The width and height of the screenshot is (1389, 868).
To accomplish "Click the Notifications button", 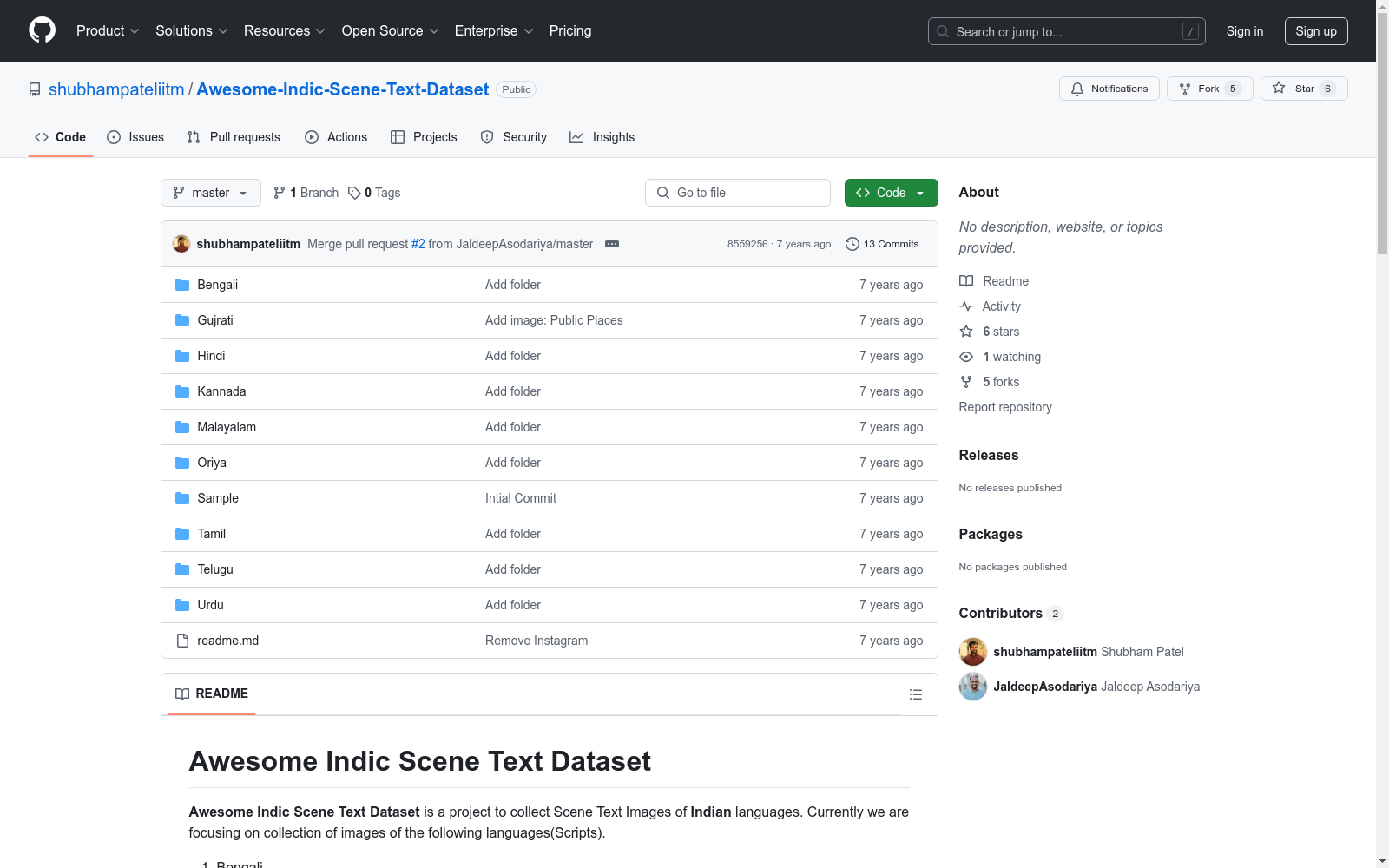I will [1109, 89].
